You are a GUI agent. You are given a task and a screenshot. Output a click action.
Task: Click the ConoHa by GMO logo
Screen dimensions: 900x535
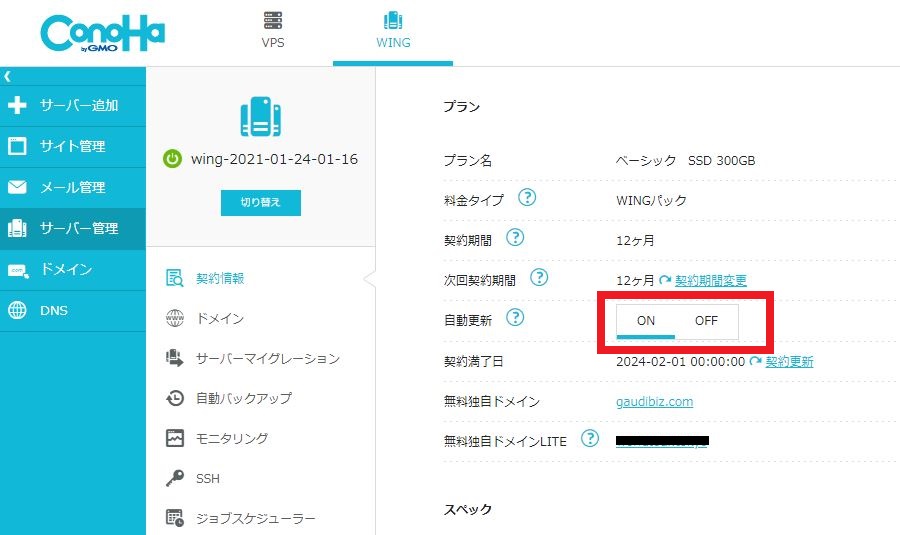pyautogui.click(x=103, y=33)
